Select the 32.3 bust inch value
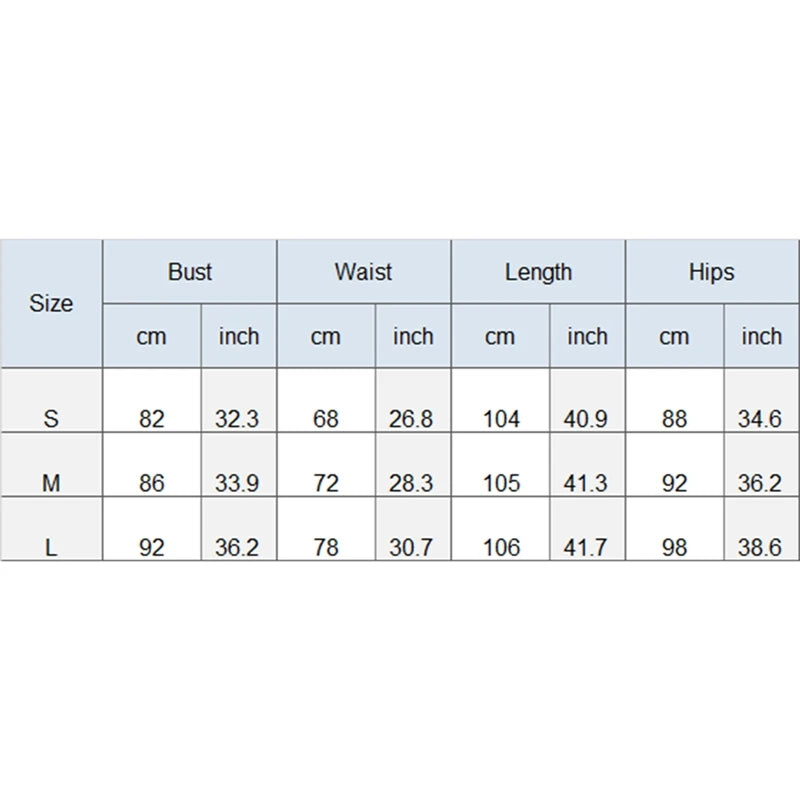This screenshot has width=800, height=800. click(x=237, y=419)
